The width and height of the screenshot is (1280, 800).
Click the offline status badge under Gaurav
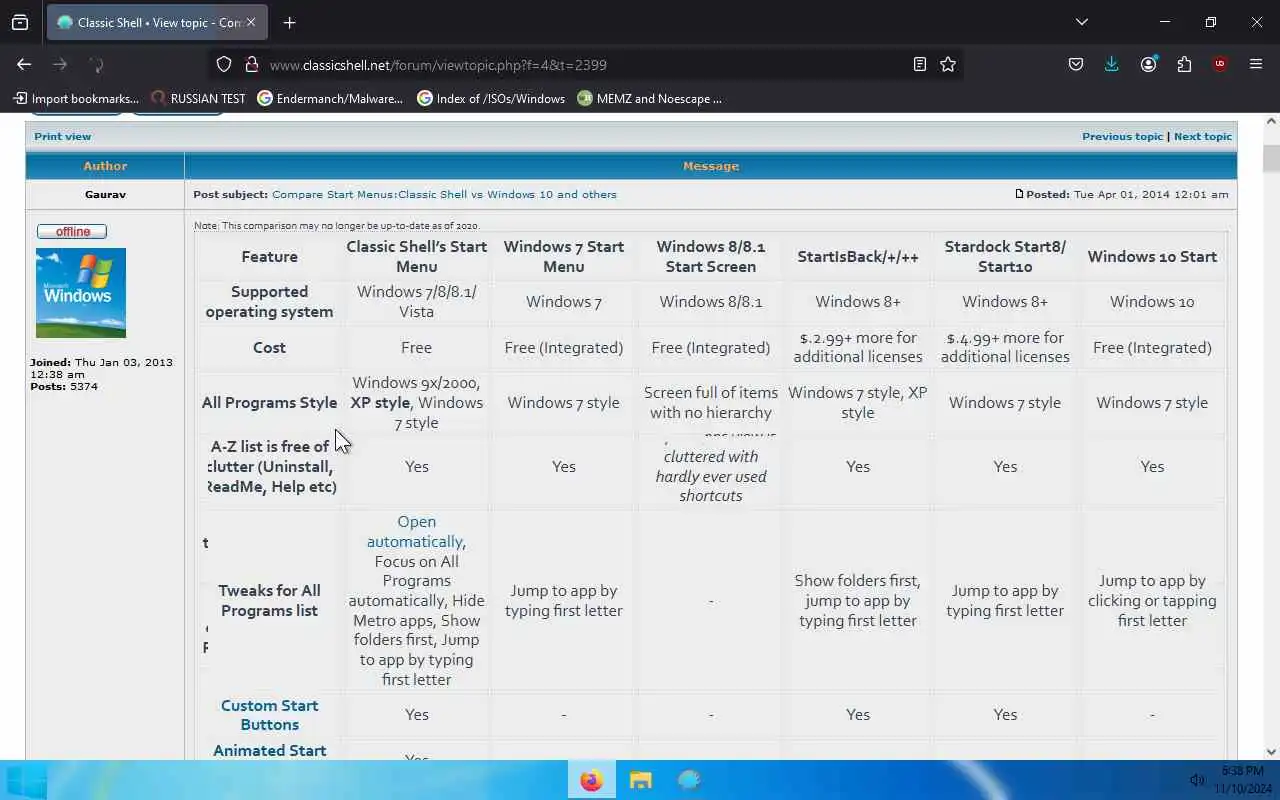72,231
